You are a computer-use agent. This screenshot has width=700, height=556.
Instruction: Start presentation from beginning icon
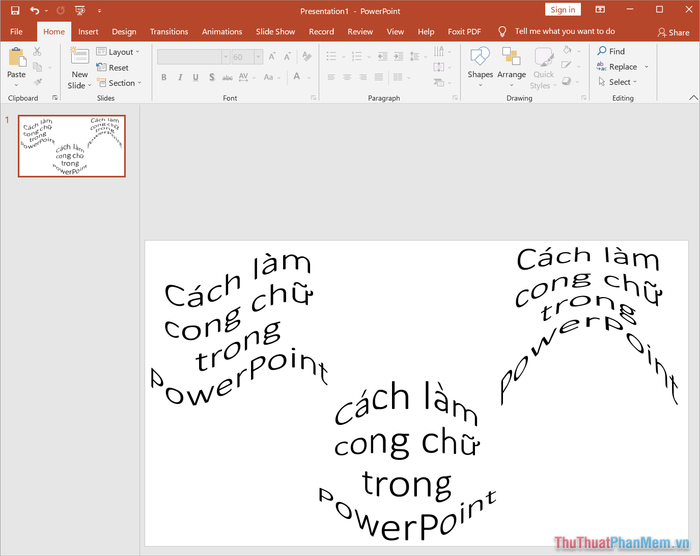coord(80,10)
